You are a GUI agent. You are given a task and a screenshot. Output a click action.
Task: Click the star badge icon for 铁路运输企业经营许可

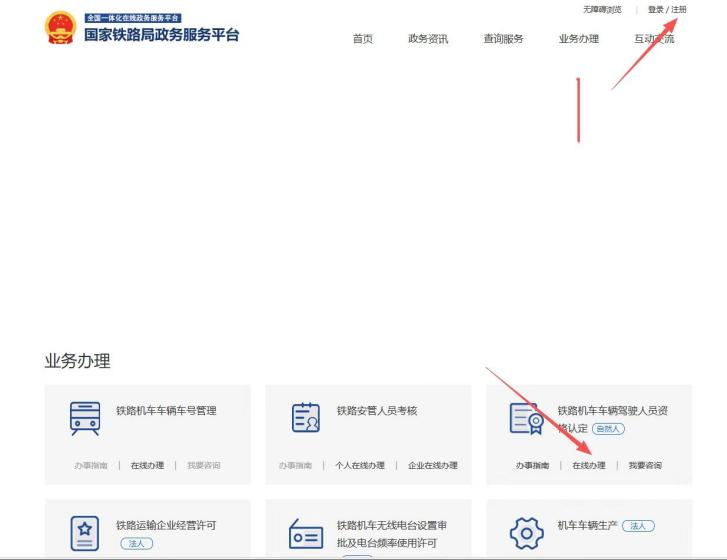point(85,533)
